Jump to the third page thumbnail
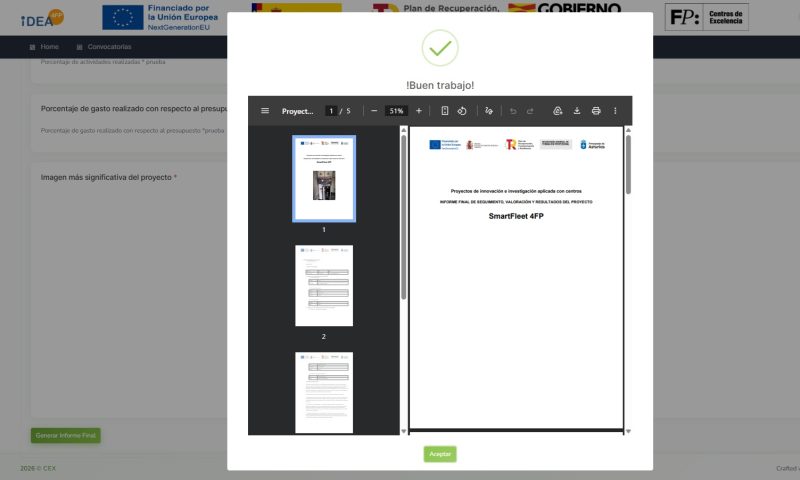This screenshot has width=800, height=480. coord(324,392)
